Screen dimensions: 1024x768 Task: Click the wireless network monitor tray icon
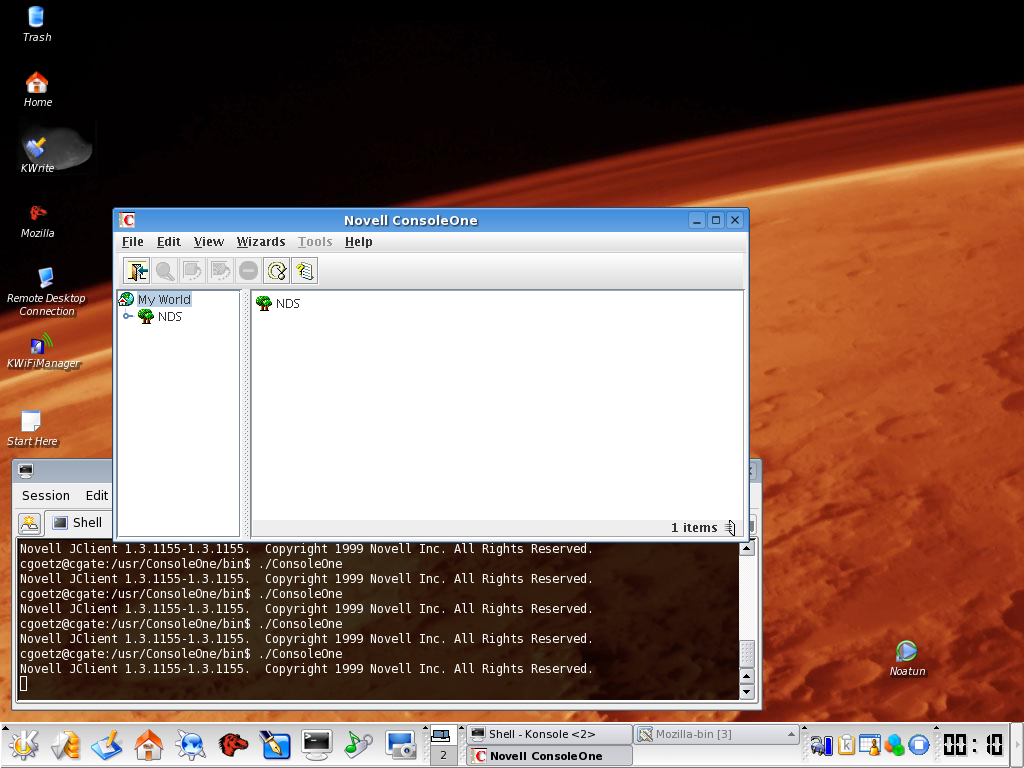pos(822,745)
